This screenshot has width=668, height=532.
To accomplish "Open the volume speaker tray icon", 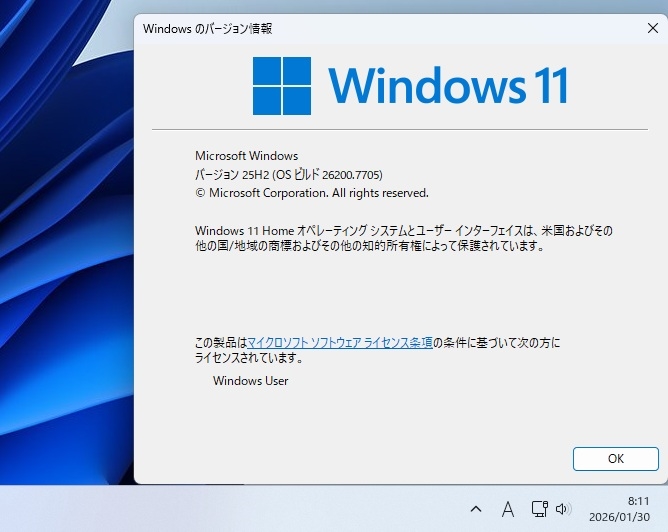I will coord(563,509).
